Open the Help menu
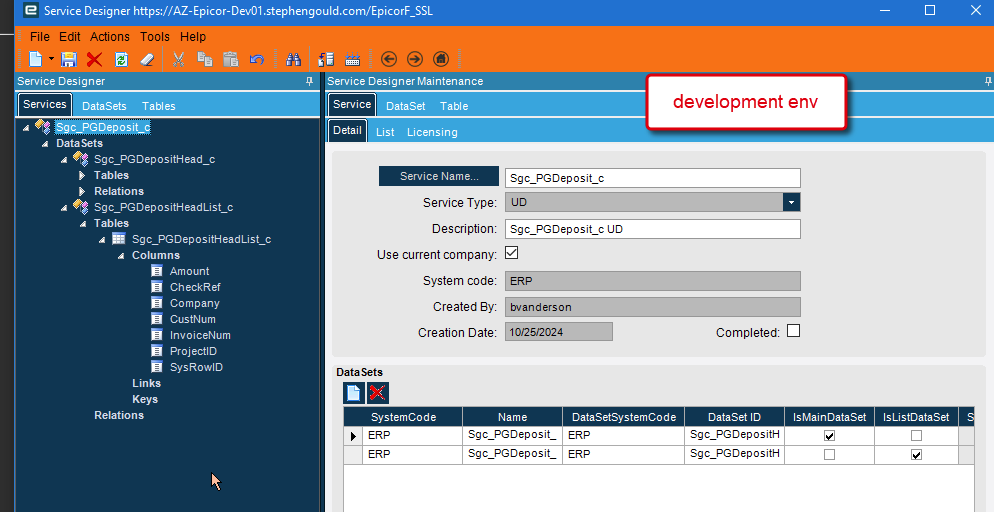Viewport: 994px width, 512px height. tap(193, 37)
